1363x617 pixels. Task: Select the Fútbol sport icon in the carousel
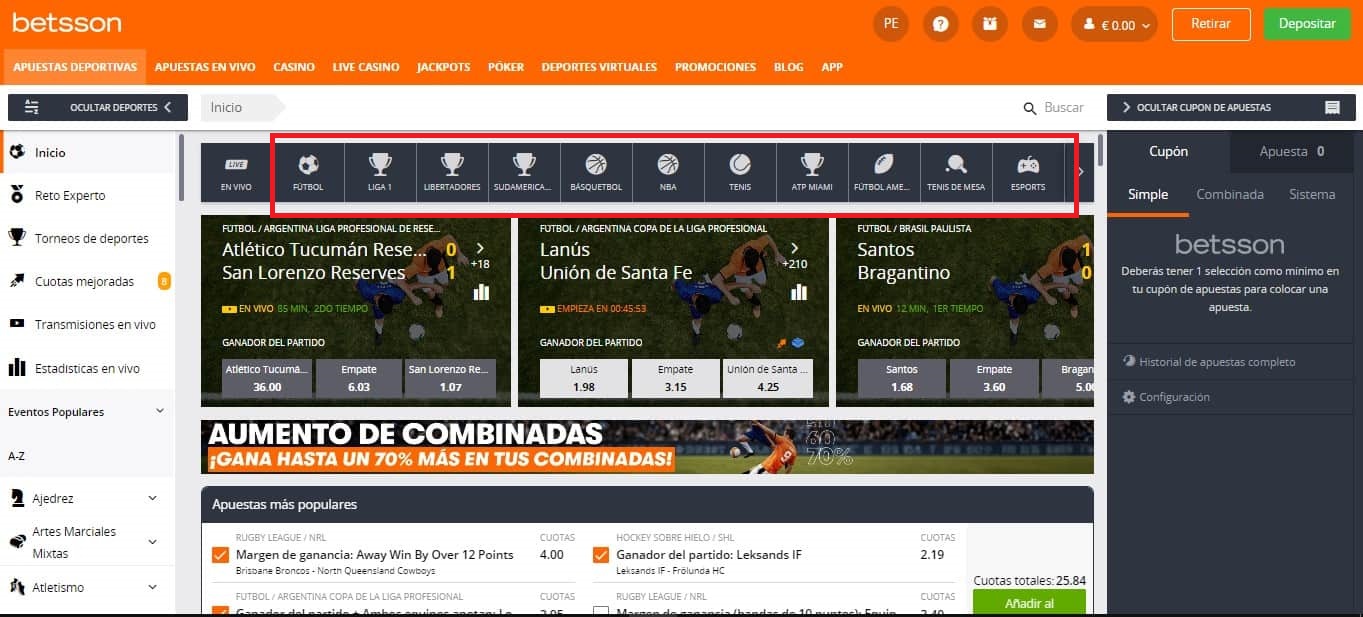pos(308,170)
